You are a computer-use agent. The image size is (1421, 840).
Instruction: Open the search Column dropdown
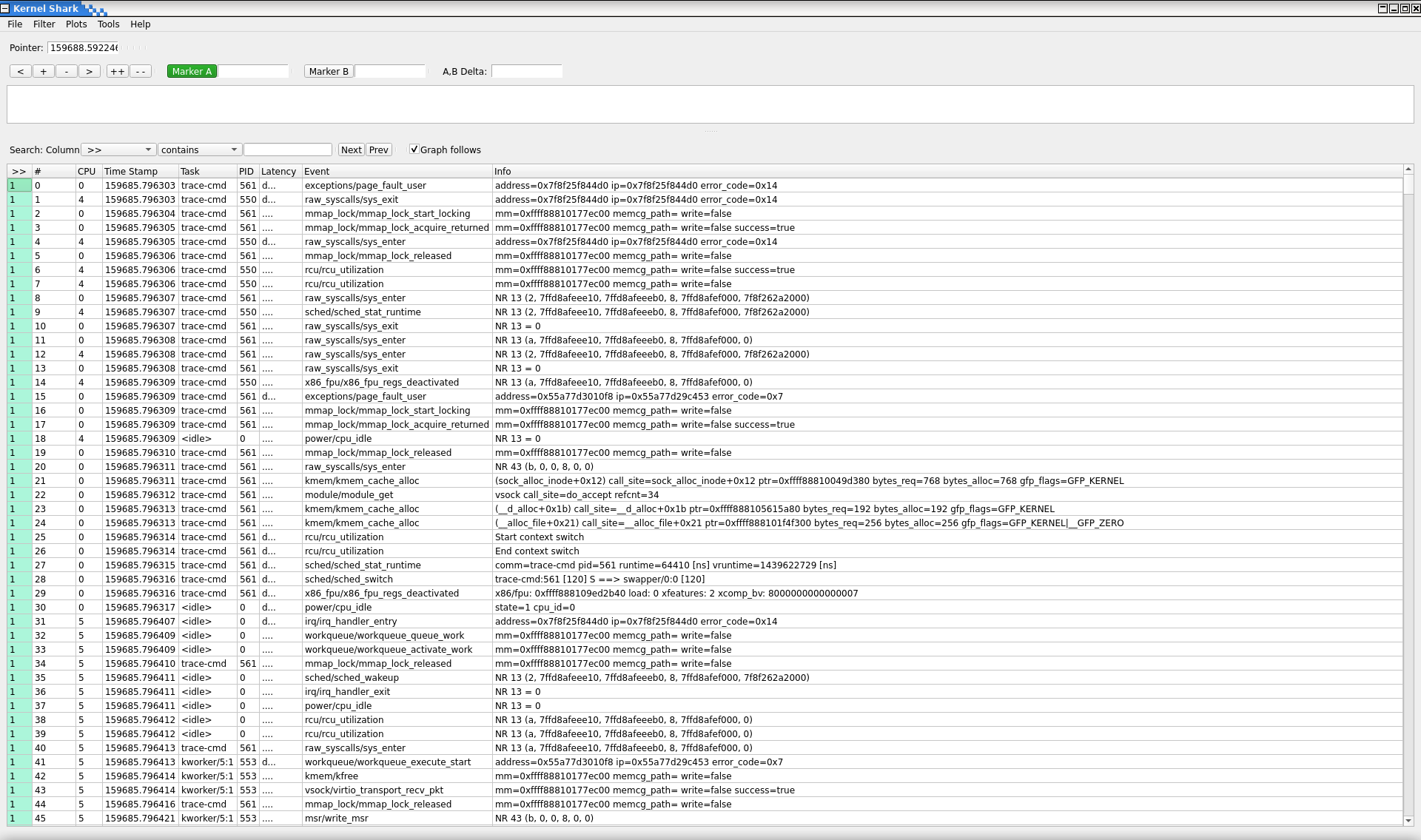(118, 149)
